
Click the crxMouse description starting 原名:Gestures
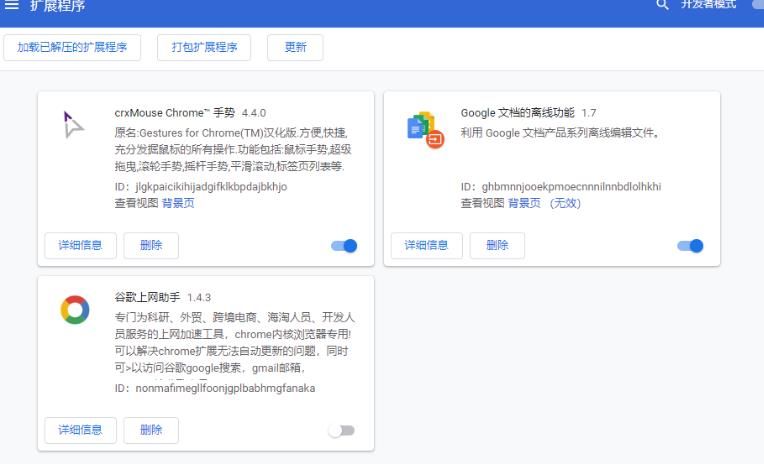233,150
